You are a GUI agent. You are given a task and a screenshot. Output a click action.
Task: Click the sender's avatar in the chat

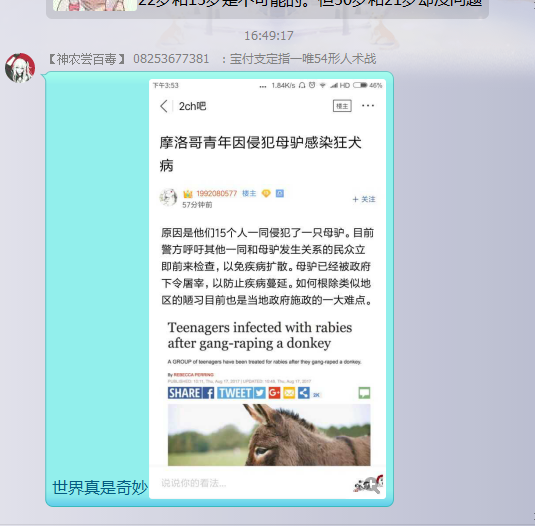pyautogui.click(x=20, y=68)
